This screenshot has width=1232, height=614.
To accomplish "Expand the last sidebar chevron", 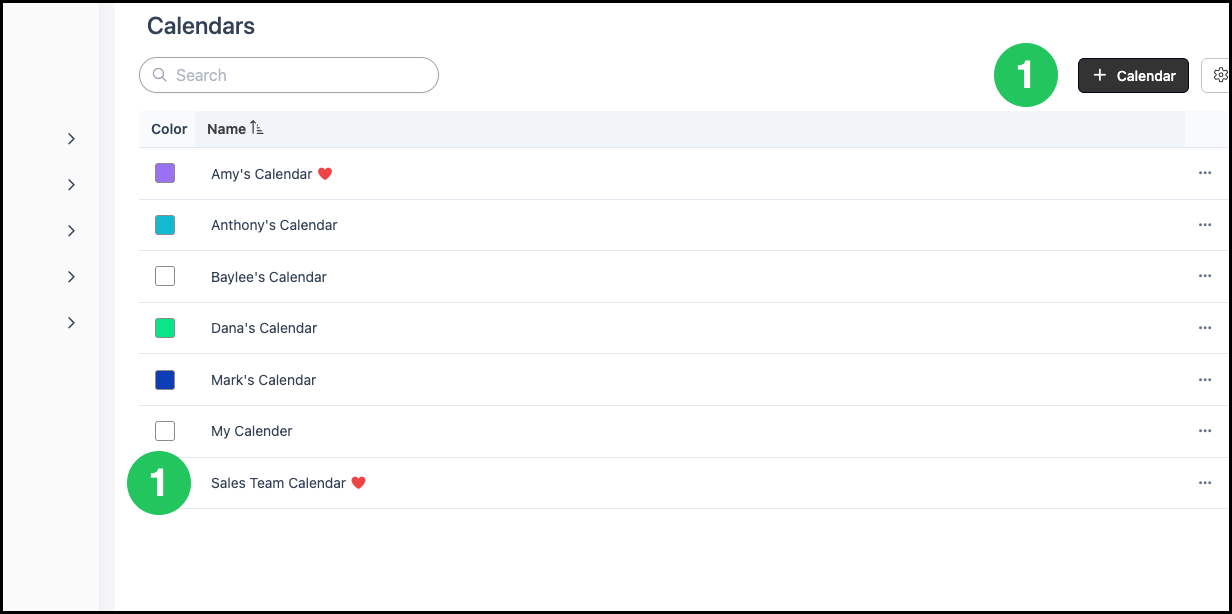I will coord(71,323).
